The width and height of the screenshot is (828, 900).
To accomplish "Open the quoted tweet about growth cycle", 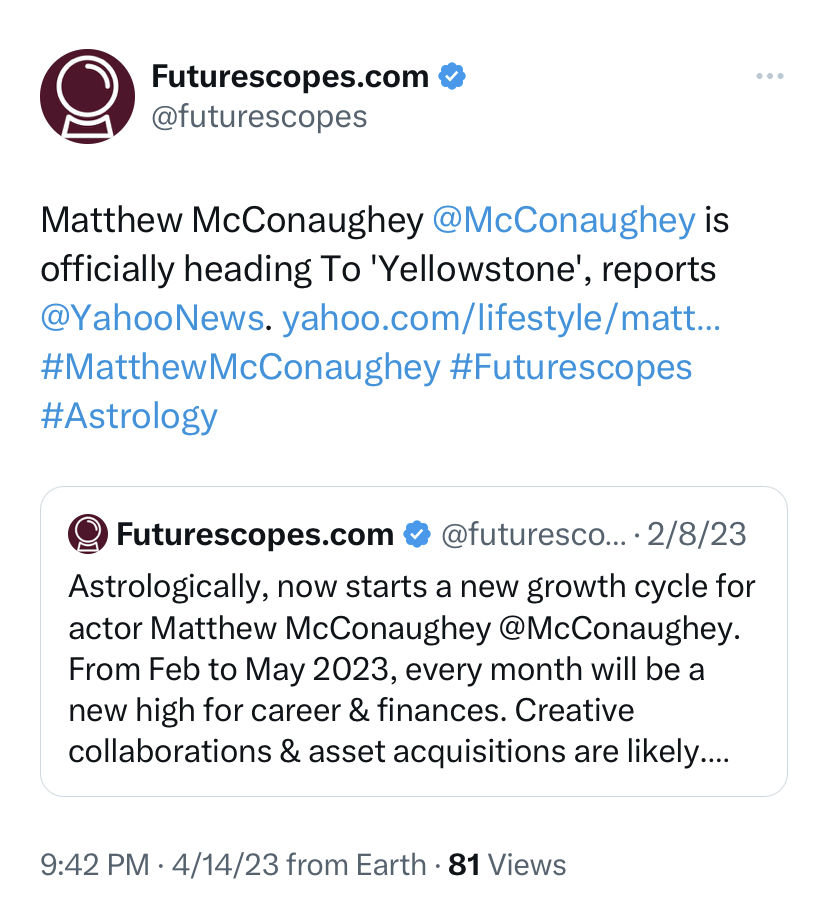I will (x=414, y=641).
